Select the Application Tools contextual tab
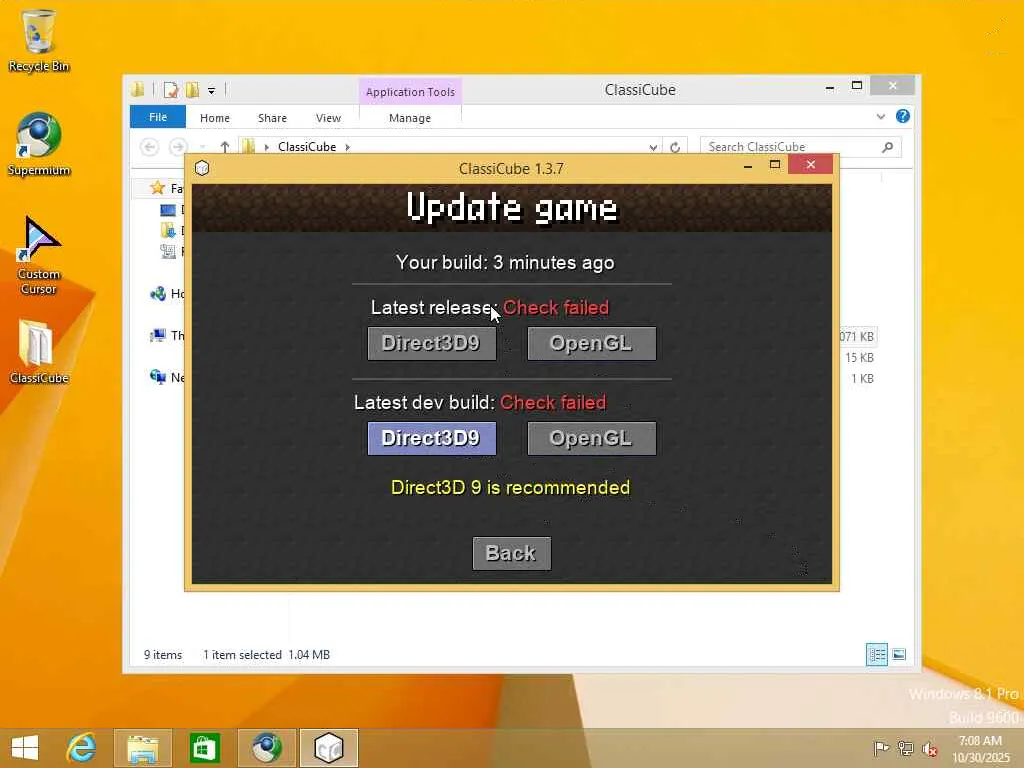This screenshot has height=768, width=1024. click(410, 92)
